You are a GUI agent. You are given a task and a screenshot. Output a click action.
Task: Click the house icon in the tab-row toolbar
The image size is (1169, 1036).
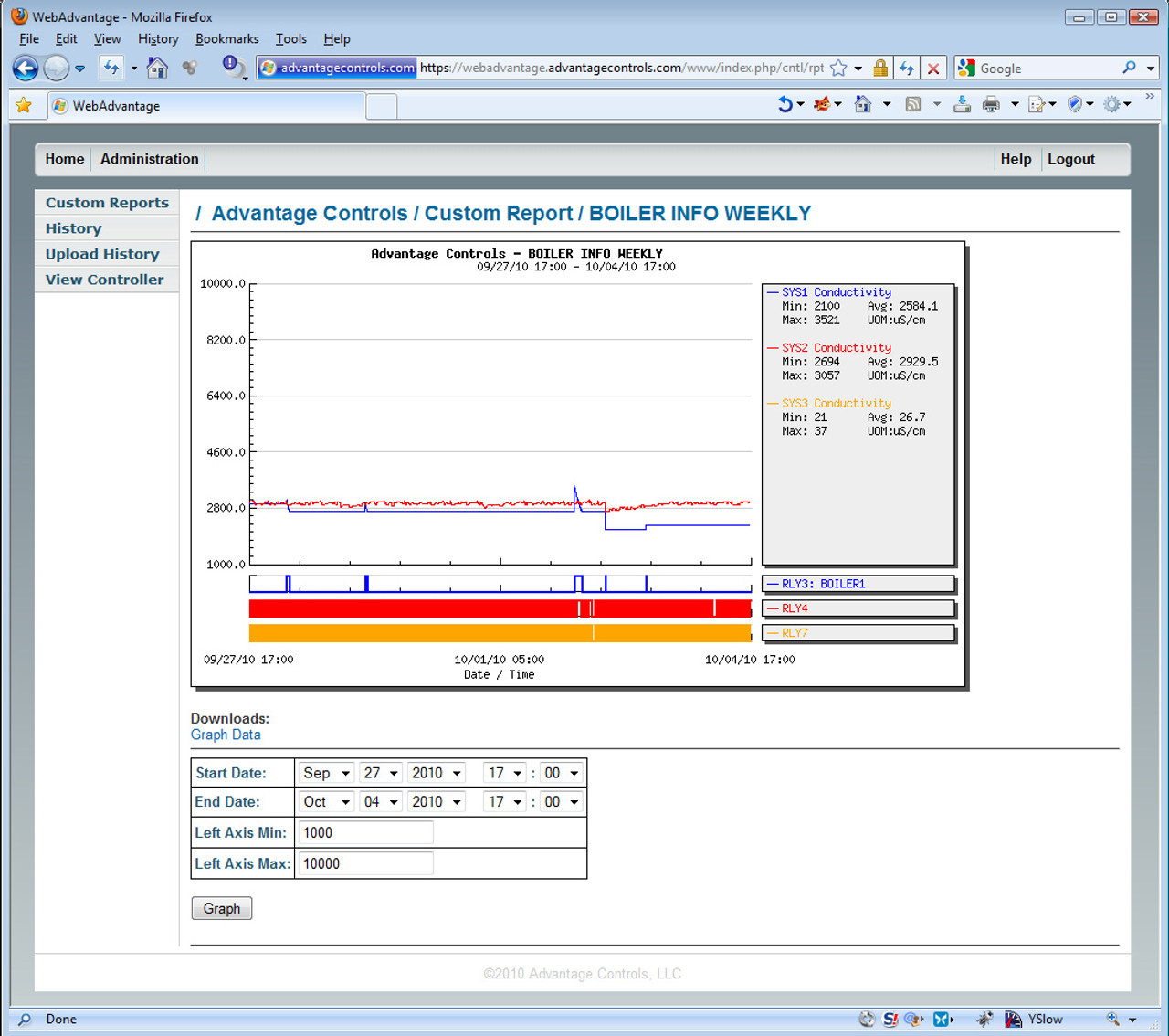(x=863, y=104)
